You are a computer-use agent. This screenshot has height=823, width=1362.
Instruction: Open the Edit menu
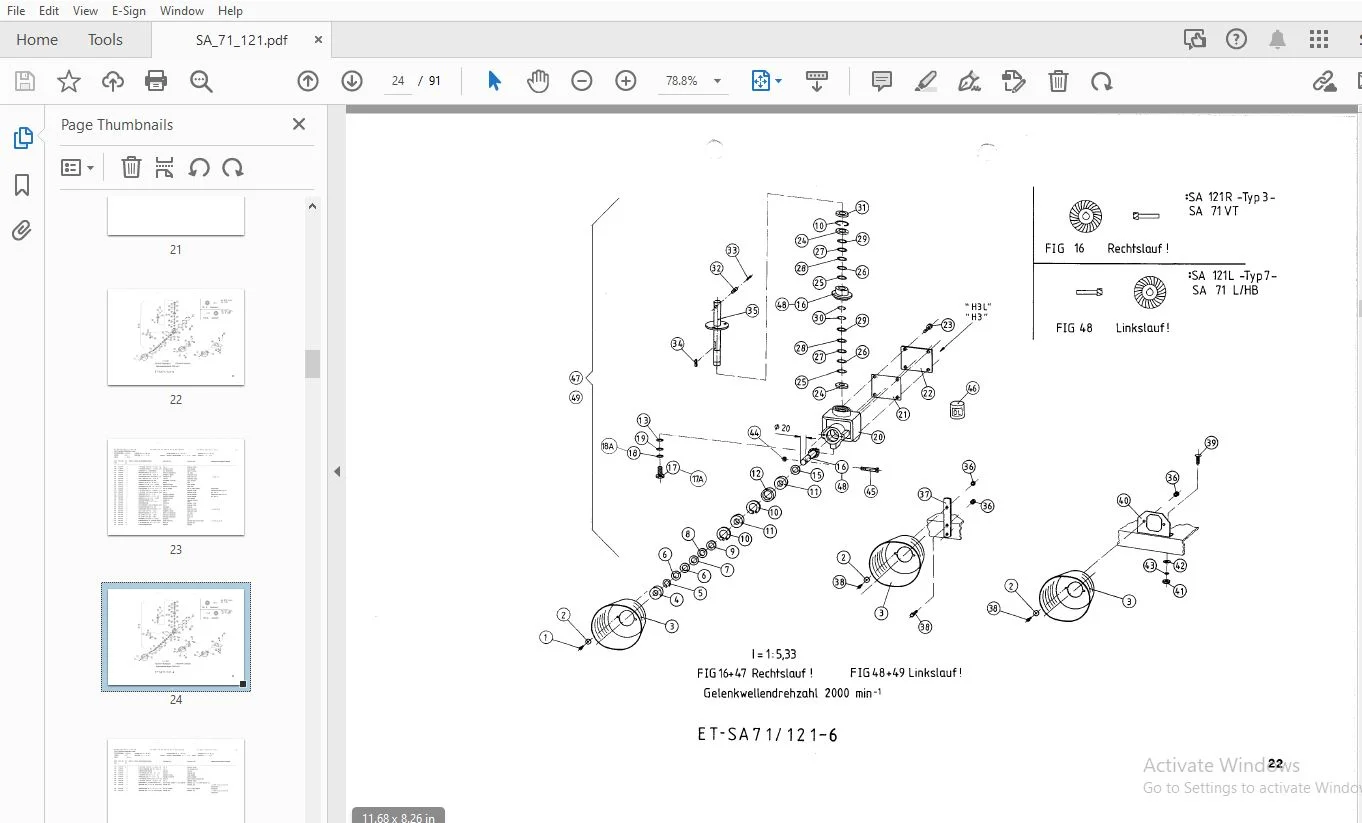pyautogui.click(x=49, y=11)
